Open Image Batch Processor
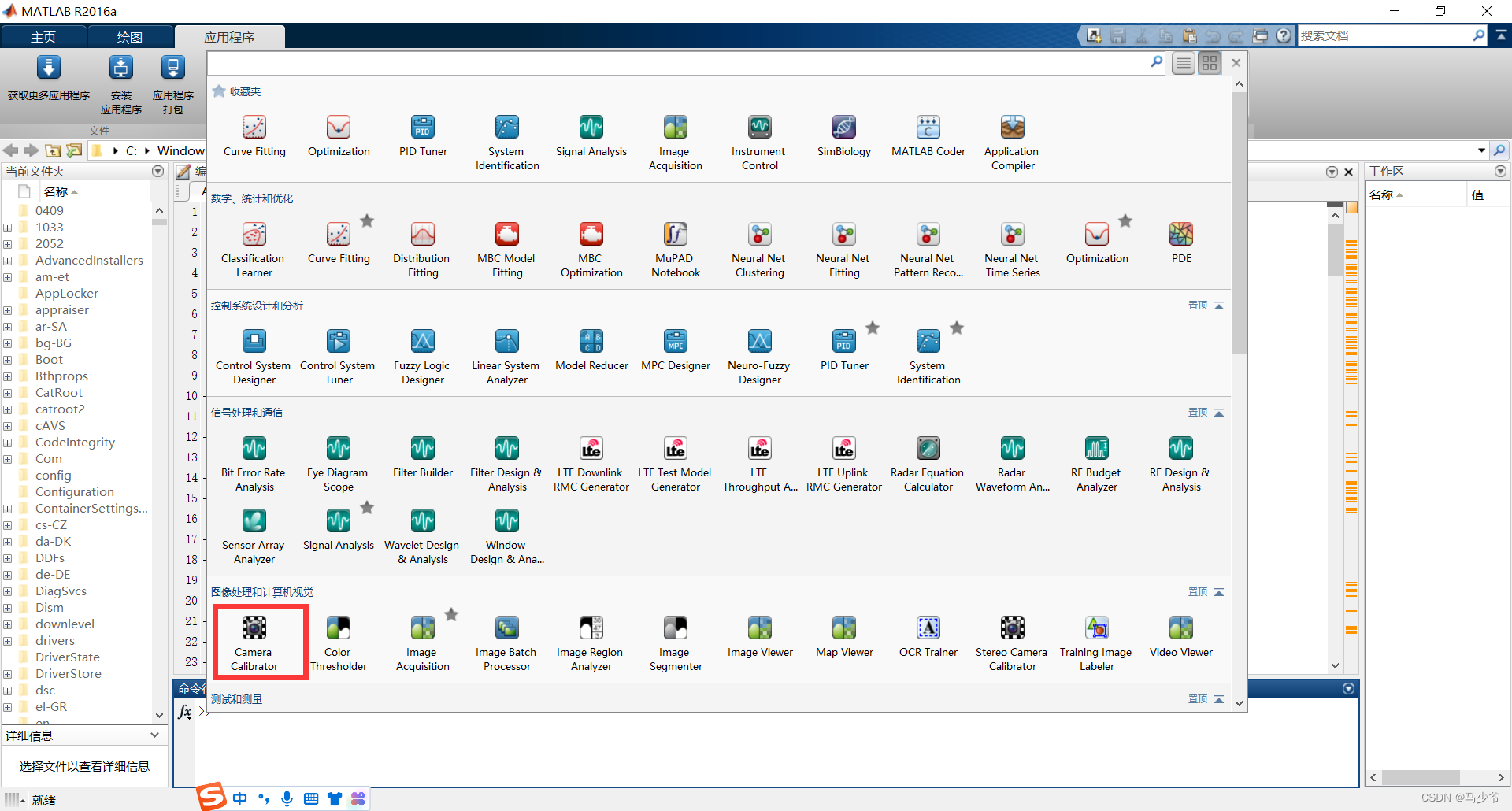The width and height of the screenshot is (1512, 811). click(x=506, y=643)
